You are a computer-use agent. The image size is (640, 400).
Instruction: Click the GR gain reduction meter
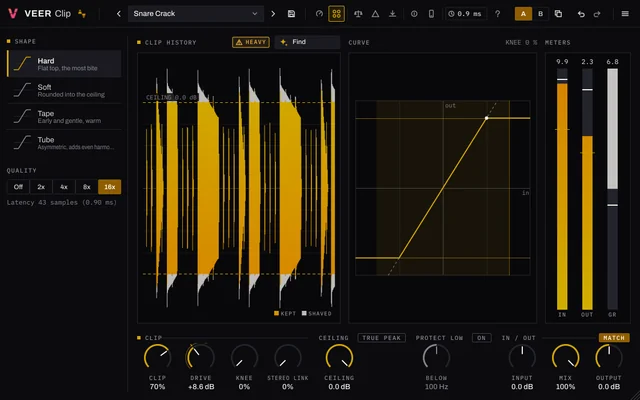[x=612, y=189]
